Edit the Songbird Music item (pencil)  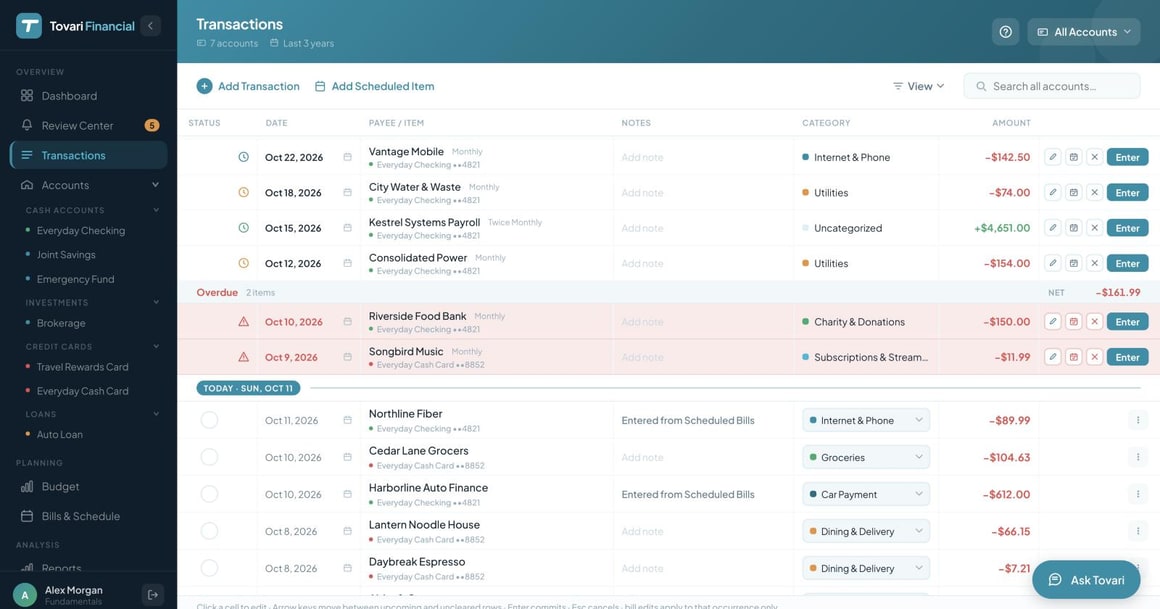1053,357
